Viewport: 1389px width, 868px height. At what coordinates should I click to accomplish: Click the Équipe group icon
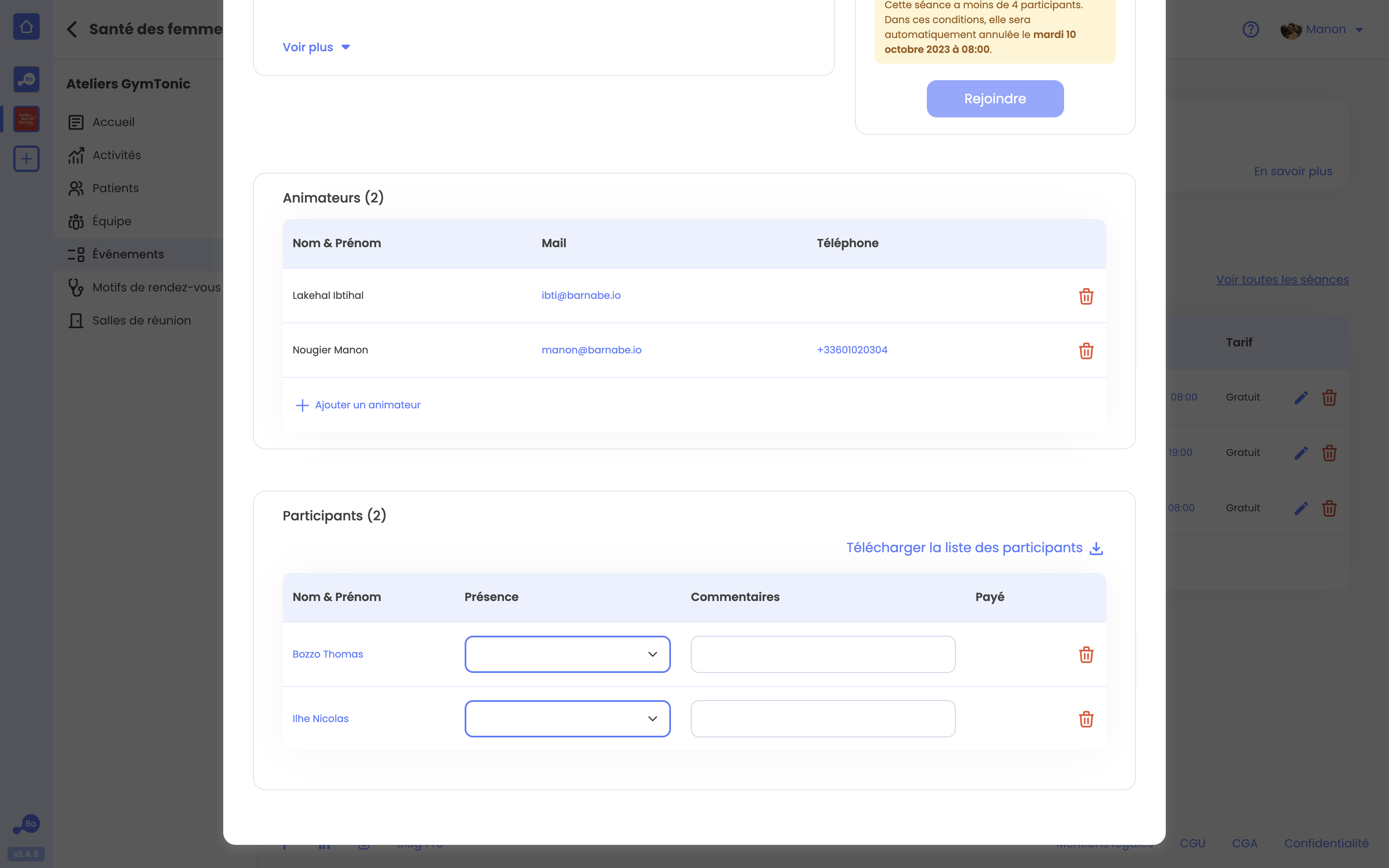pos(76,222)
